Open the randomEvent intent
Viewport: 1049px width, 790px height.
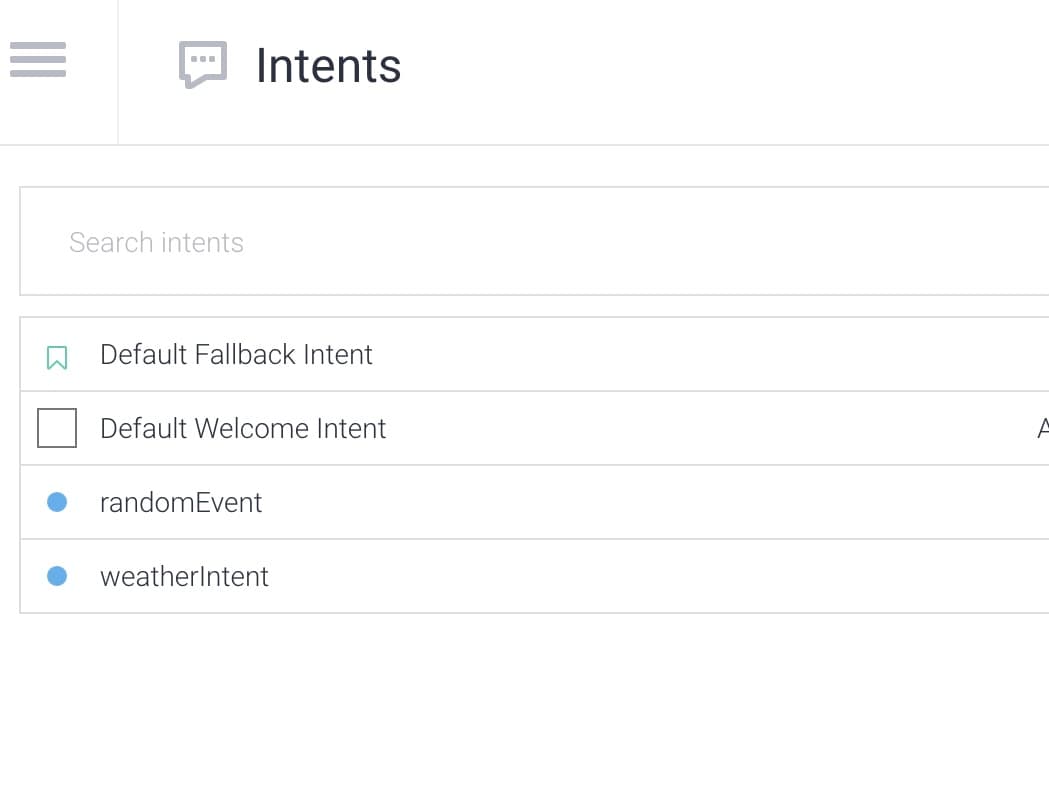pos(181,503)
